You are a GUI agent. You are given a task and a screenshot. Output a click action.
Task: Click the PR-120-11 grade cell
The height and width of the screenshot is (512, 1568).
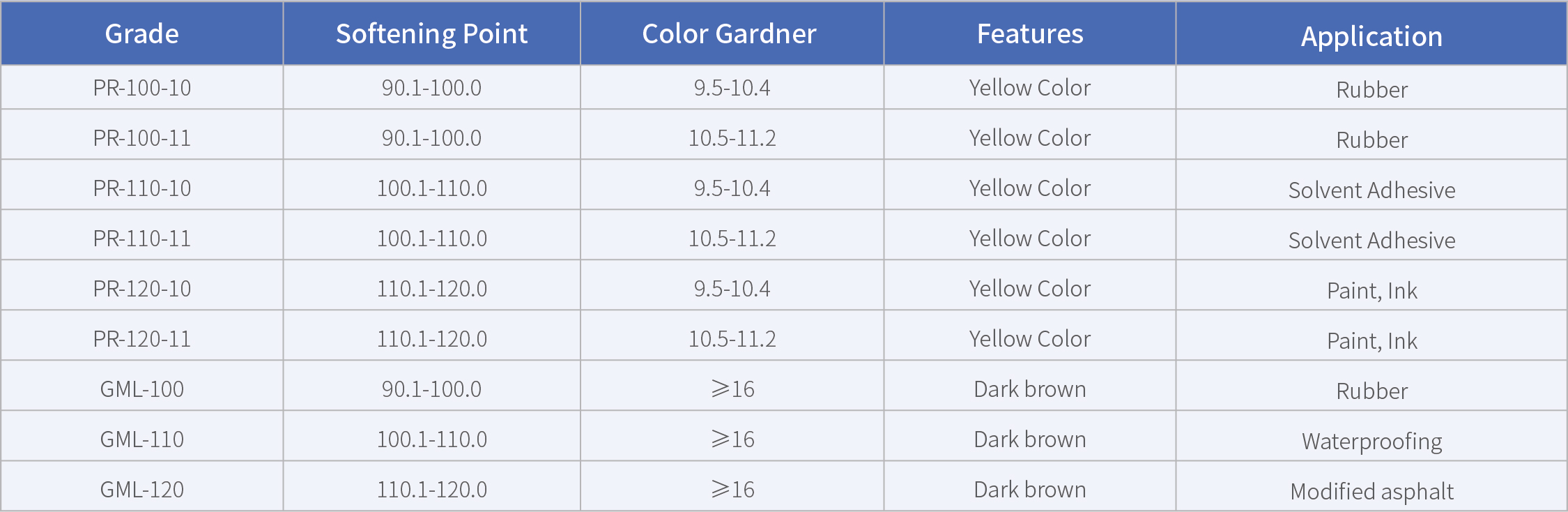coord(141,339)
